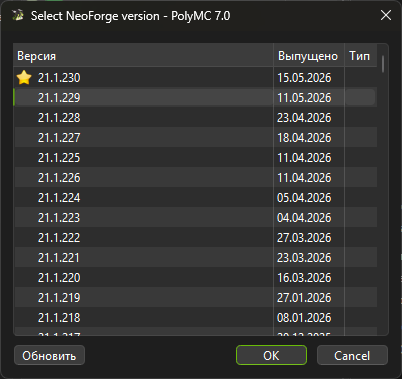Viewport: 402px width, 379px height.
Task: Choose version 21.1.227 from the list
Action: pos(195,137)
